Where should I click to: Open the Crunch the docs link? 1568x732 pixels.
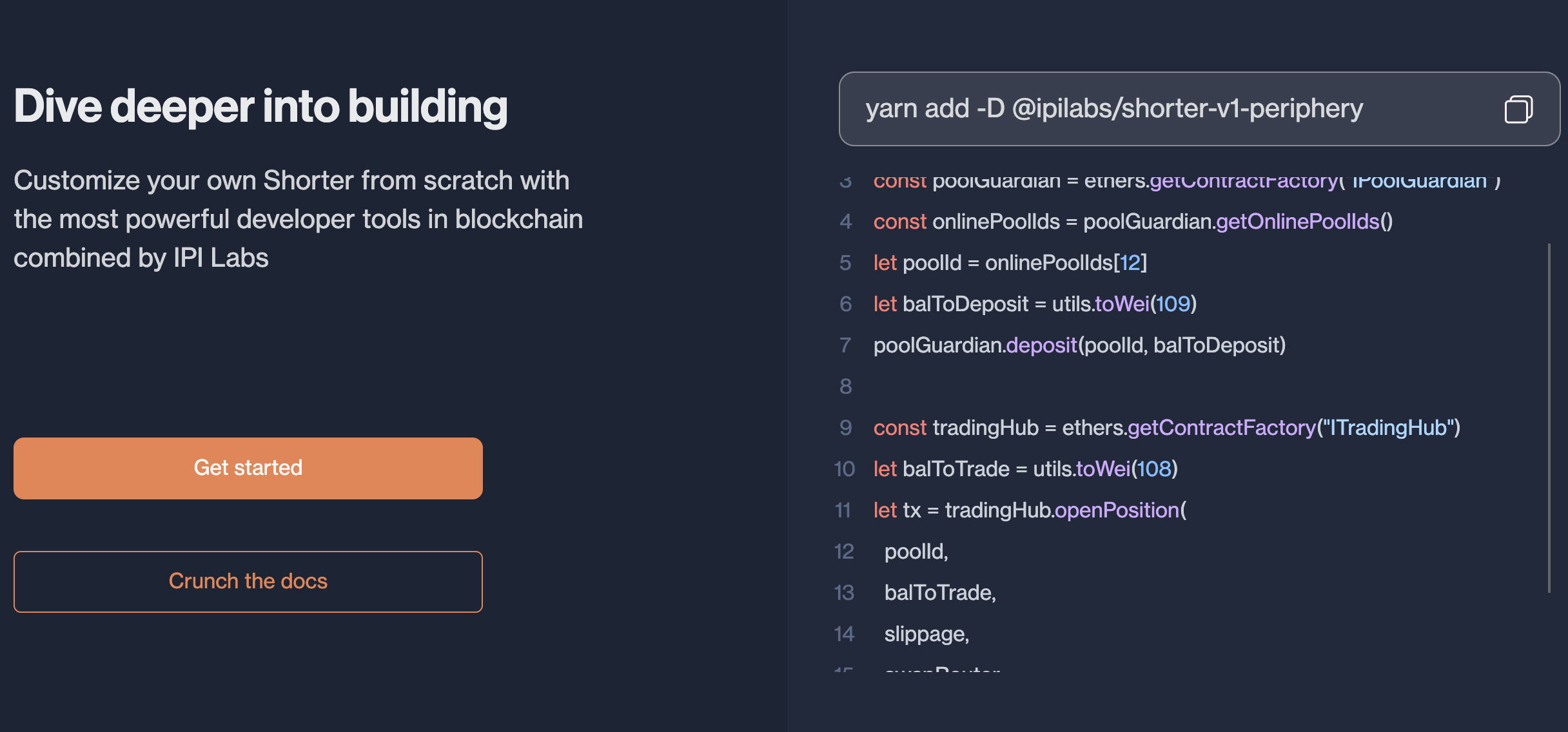click(248, 581)
